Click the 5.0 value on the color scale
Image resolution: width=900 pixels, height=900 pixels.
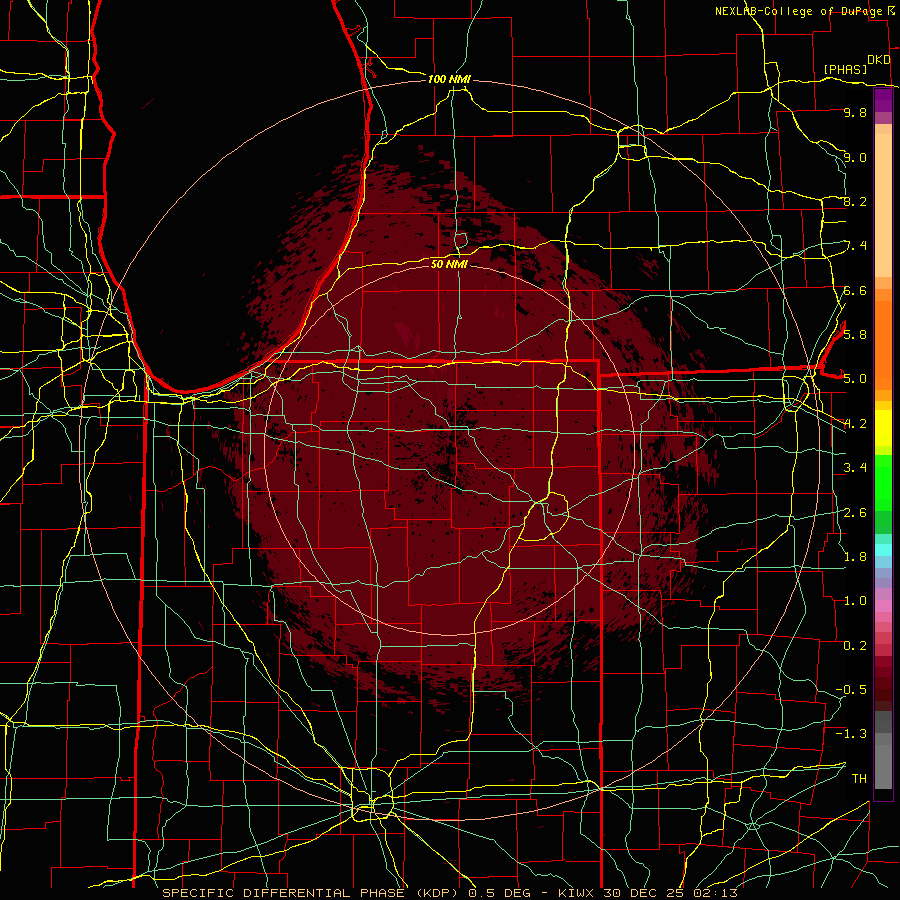[x=855, y=379]
